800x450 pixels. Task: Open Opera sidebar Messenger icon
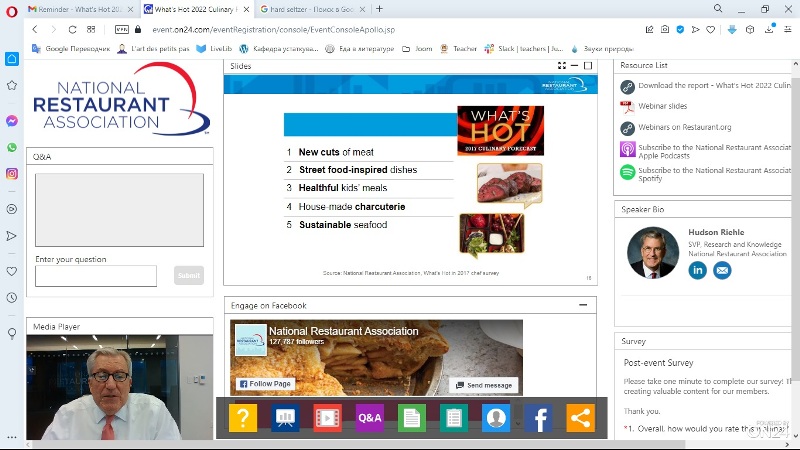point(12,121)
